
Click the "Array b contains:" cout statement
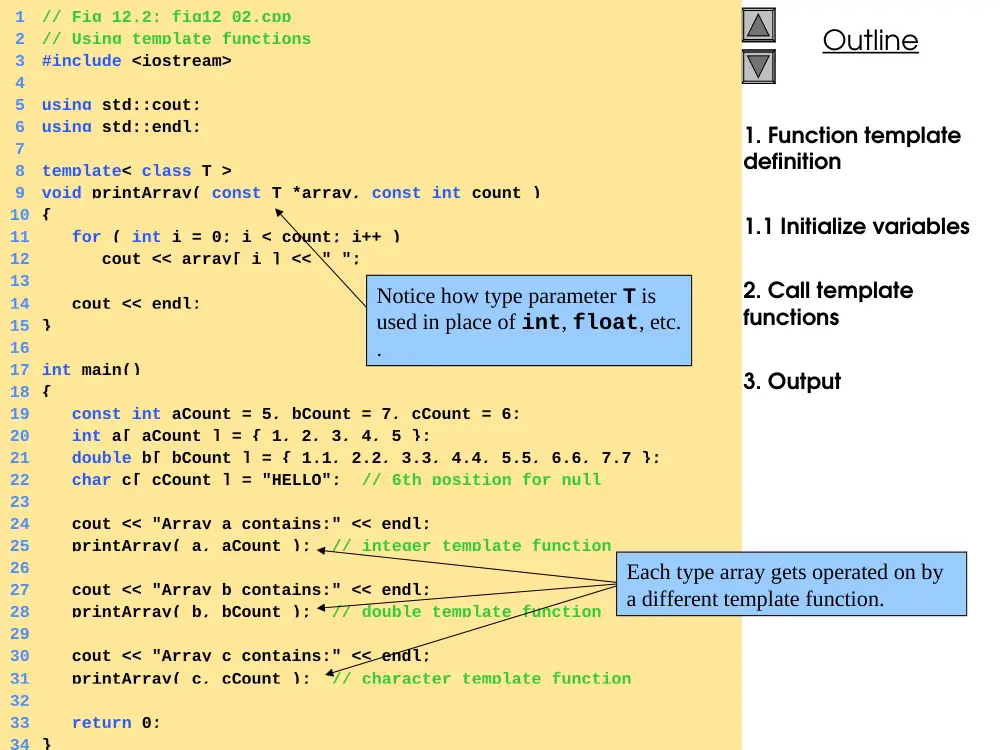[251, 590]
